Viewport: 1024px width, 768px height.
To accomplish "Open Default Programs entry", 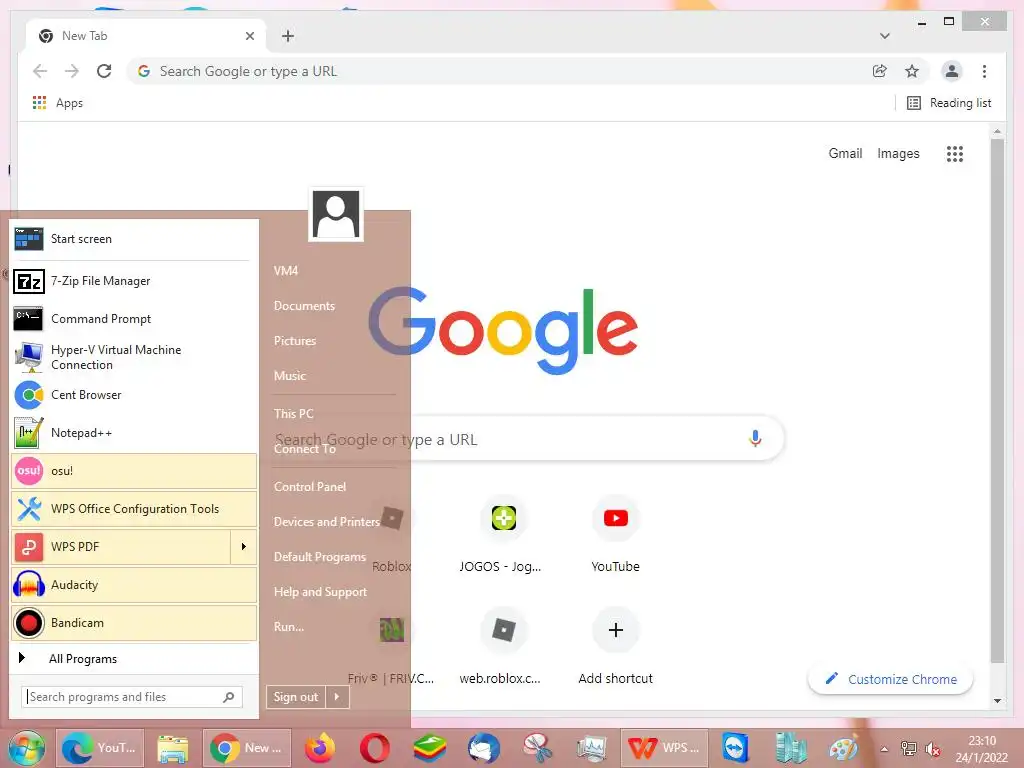I will 320,557.
